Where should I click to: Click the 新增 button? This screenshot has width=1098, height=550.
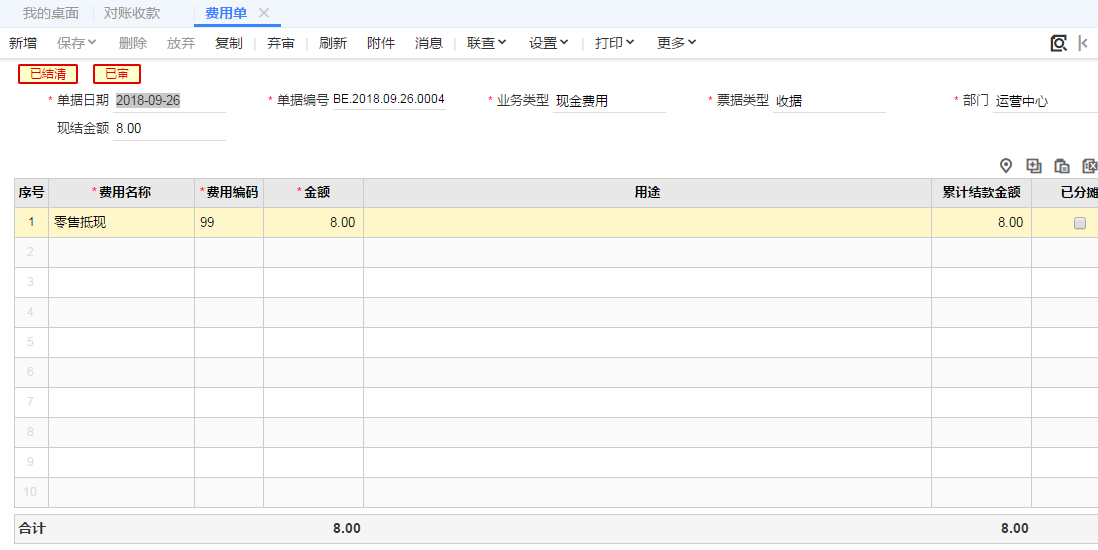click(23, 43)
